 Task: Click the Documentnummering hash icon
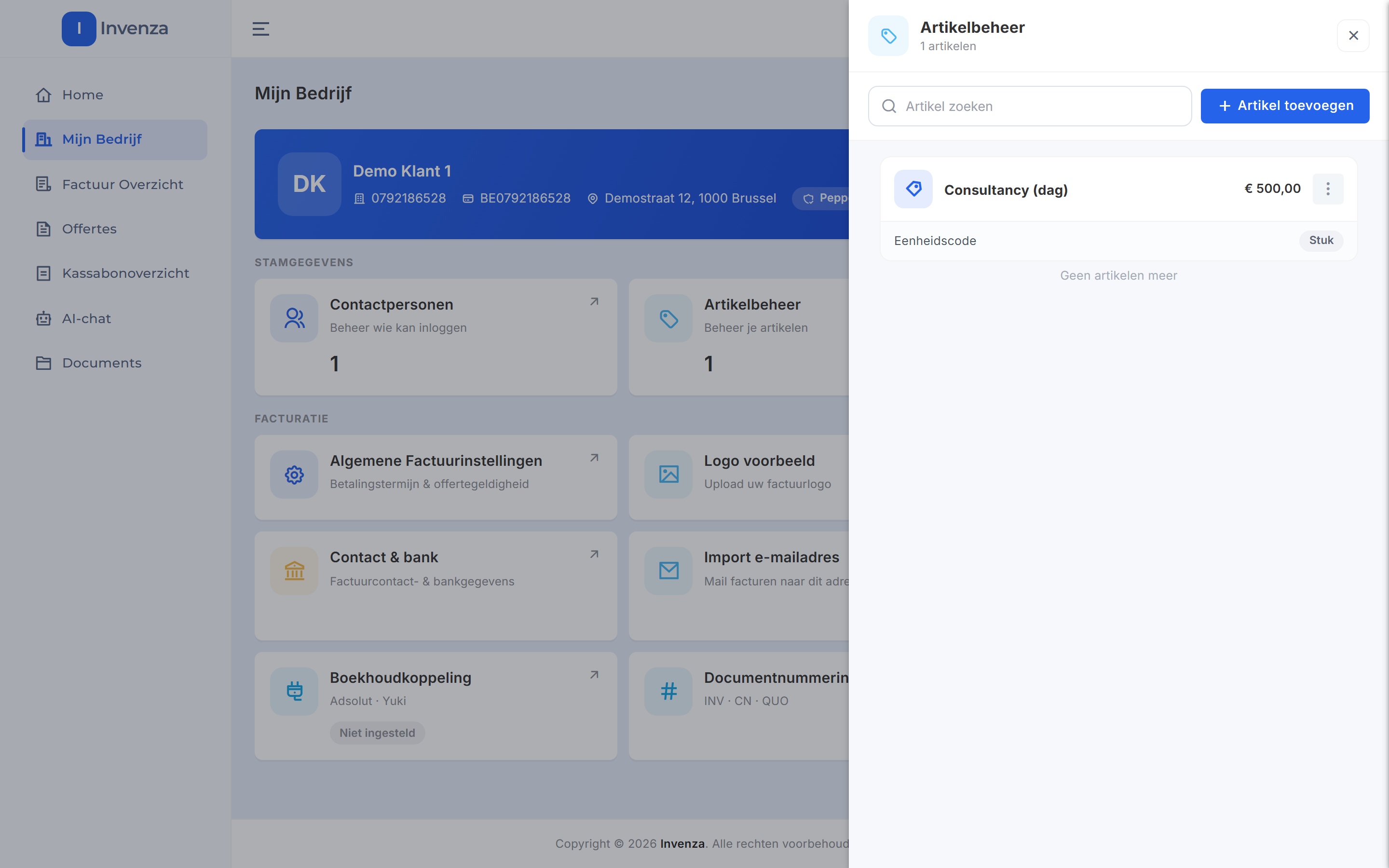(x=668, y=691)
